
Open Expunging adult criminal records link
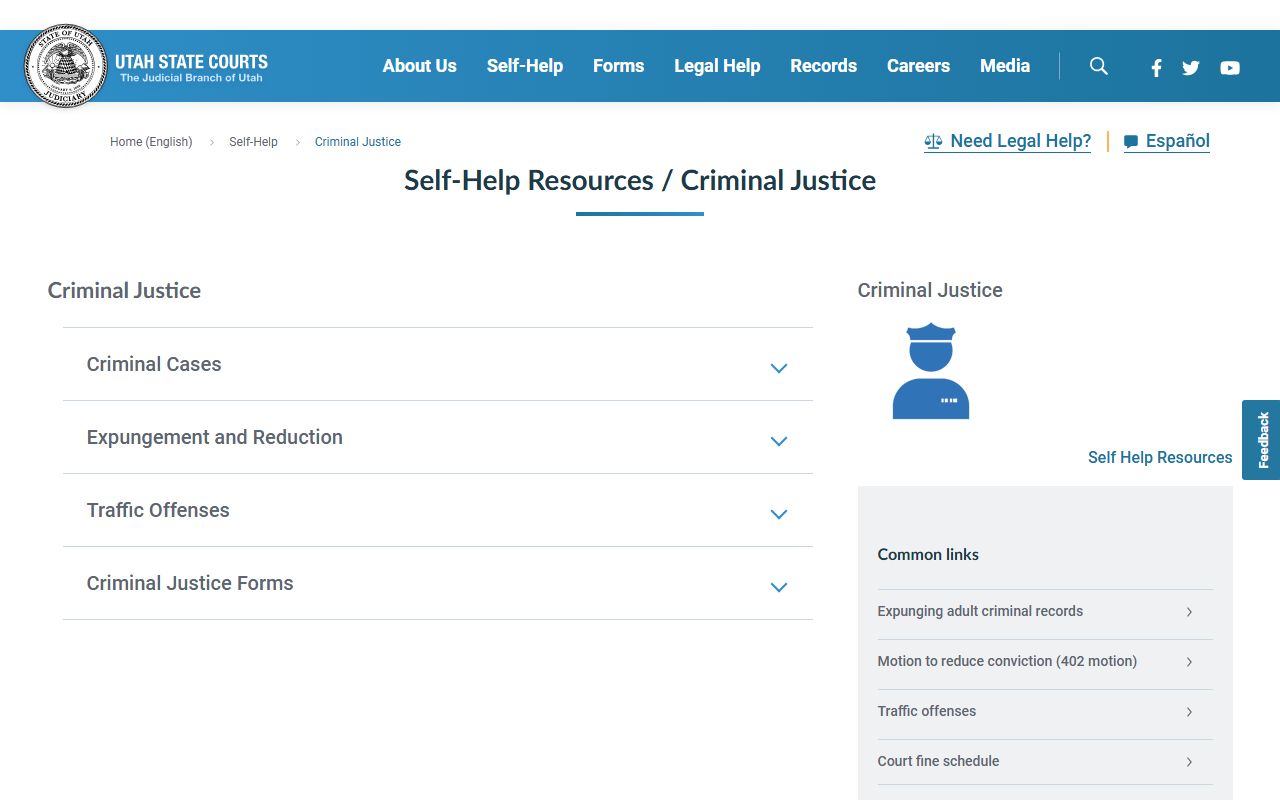click(980, 611)
